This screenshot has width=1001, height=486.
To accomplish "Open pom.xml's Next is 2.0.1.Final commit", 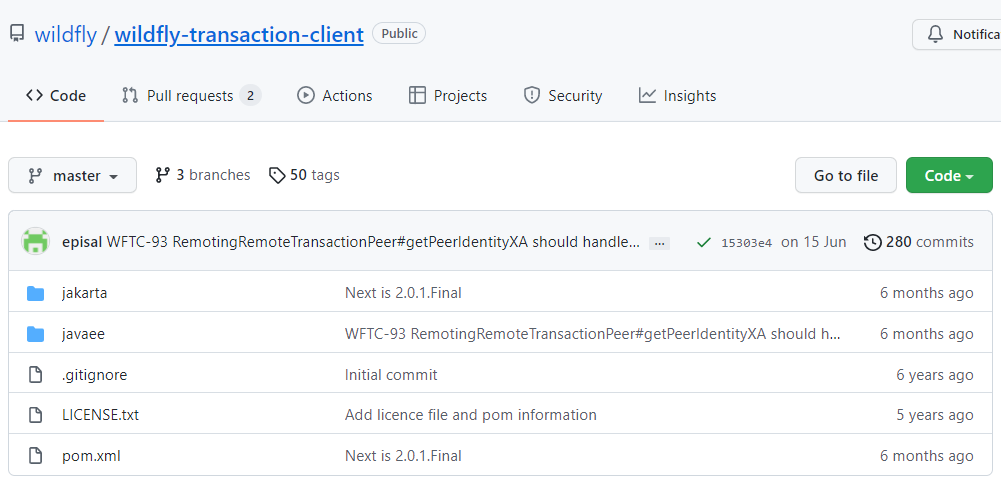I will pos(403,456).
